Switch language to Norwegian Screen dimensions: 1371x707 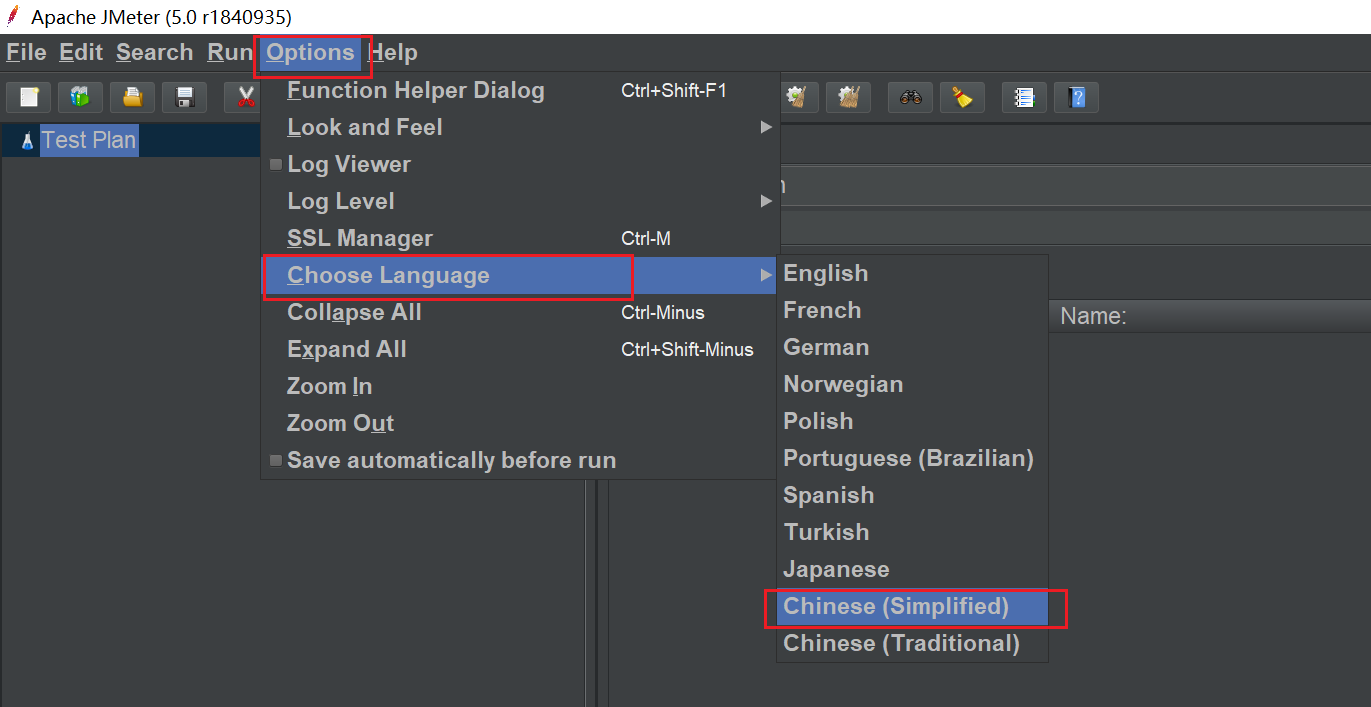[912, 384]
